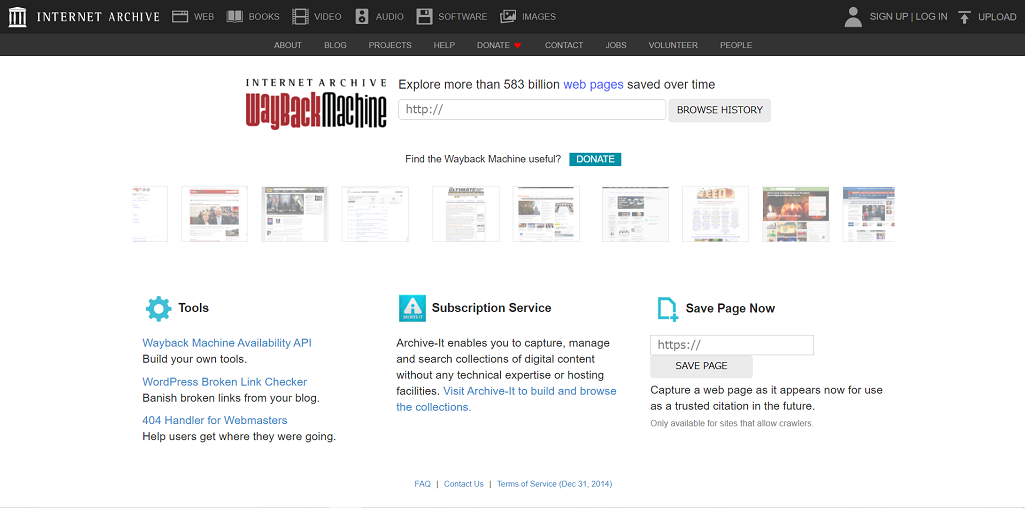Go to the Volunteer menu item
Image resolution: width=1025 pixels, height=508 pixels.
point(673,45)
